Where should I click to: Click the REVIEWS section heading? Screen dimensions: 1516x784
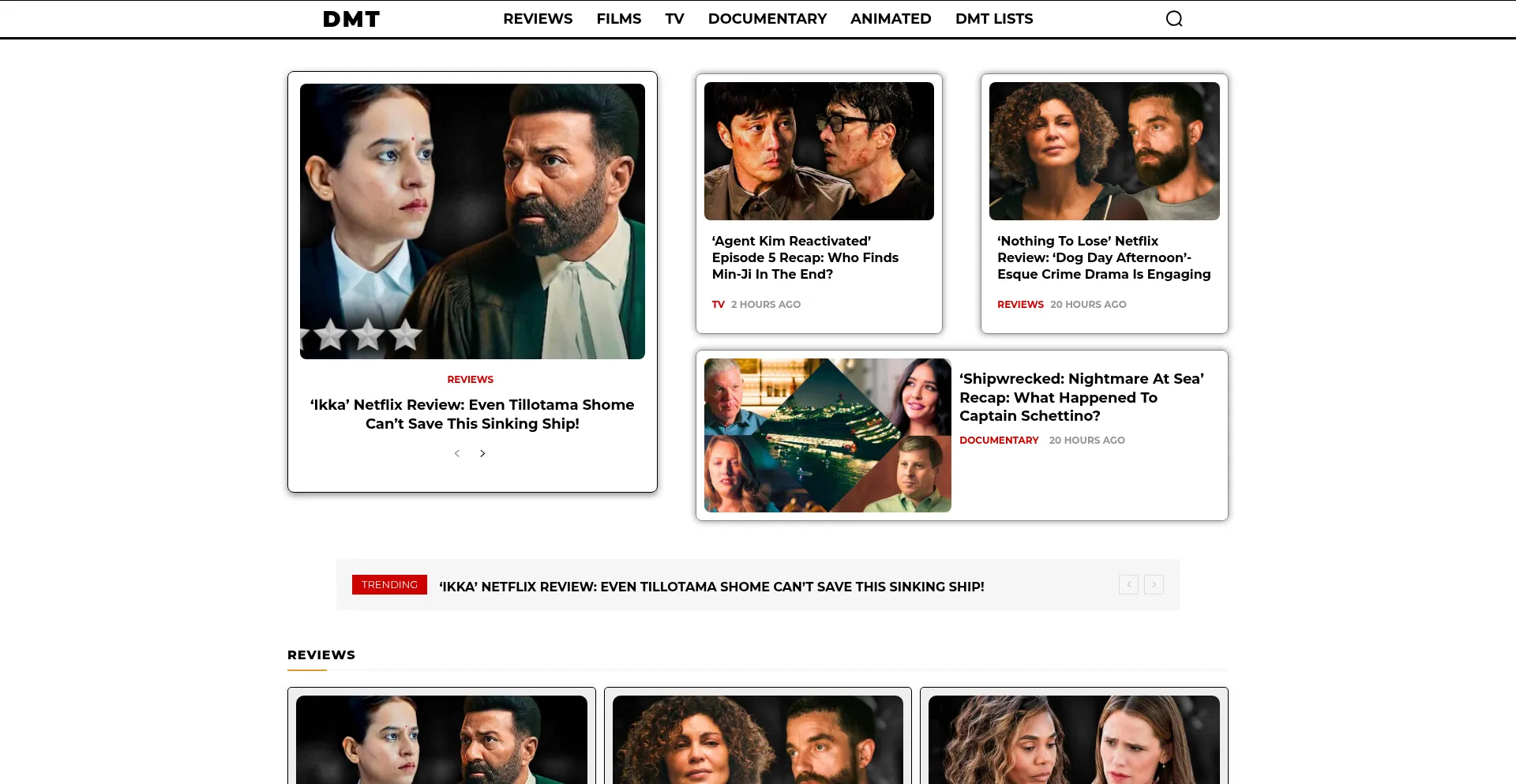321,655
